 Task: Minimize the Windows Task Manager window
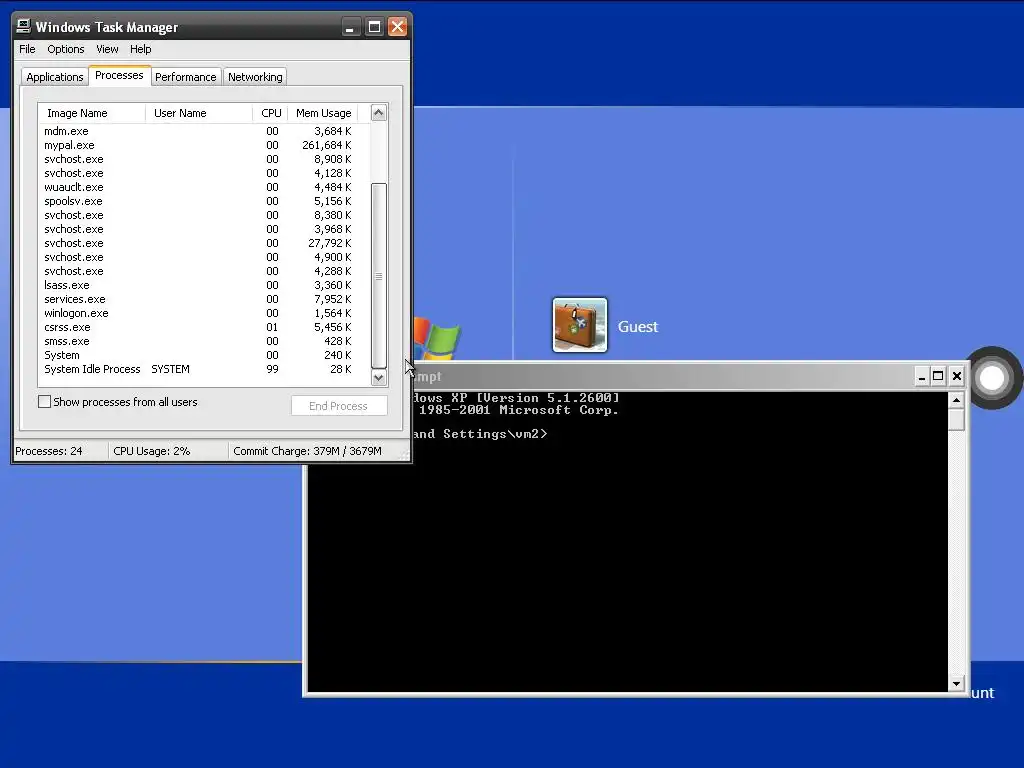pos(350,27)
